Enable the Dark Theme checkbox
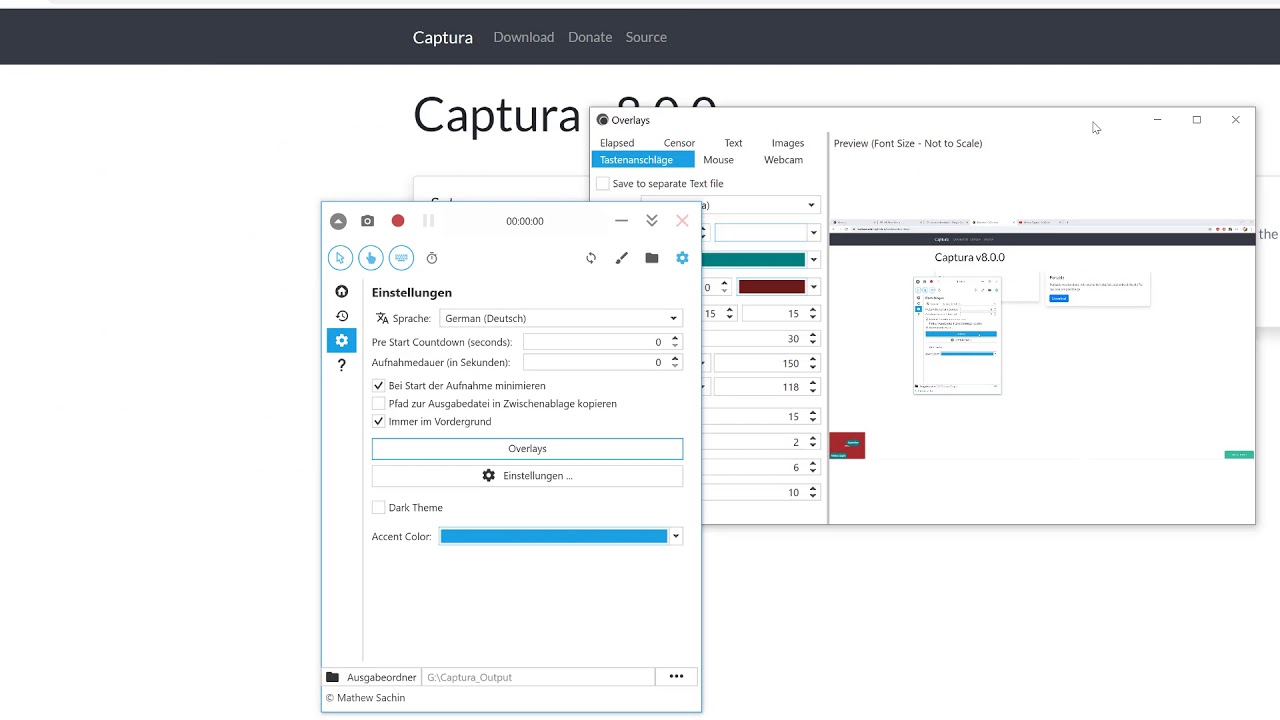 378,508
